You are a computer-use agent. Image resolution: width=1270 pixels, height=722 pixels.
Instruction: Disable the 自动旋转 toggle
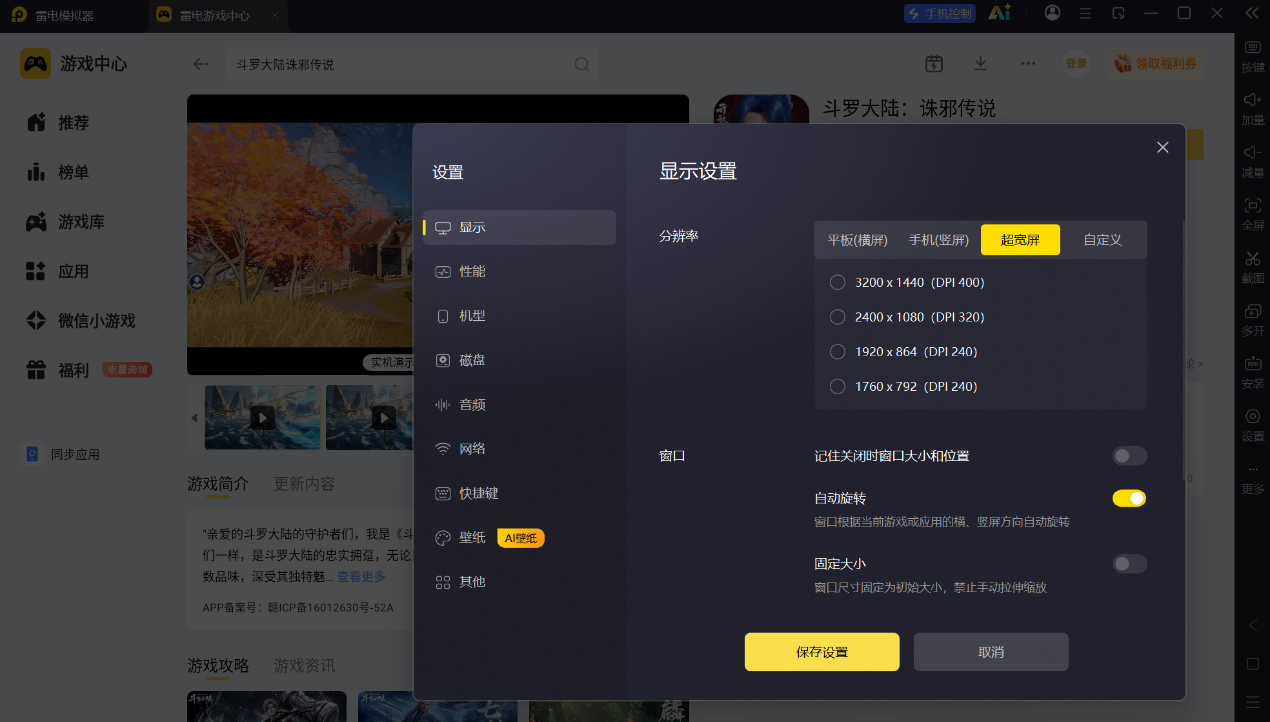(x=1129, y=498)
